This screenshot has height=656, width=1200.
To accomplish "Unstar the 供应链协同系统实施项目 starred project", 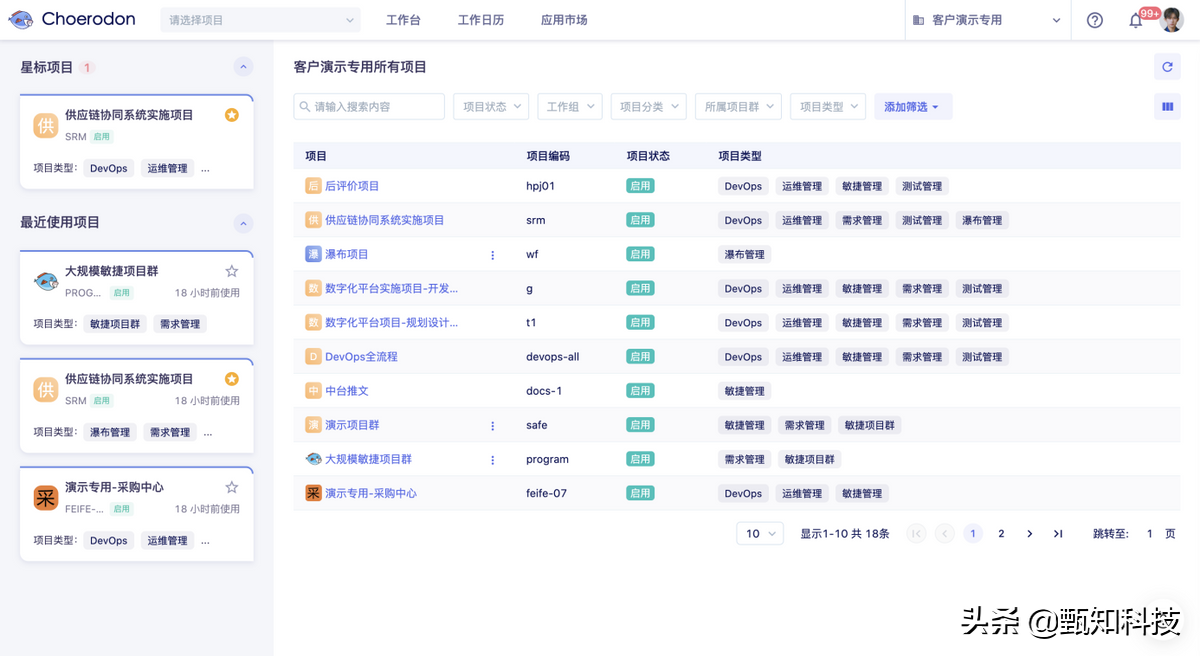I will (x=231, y=115).
